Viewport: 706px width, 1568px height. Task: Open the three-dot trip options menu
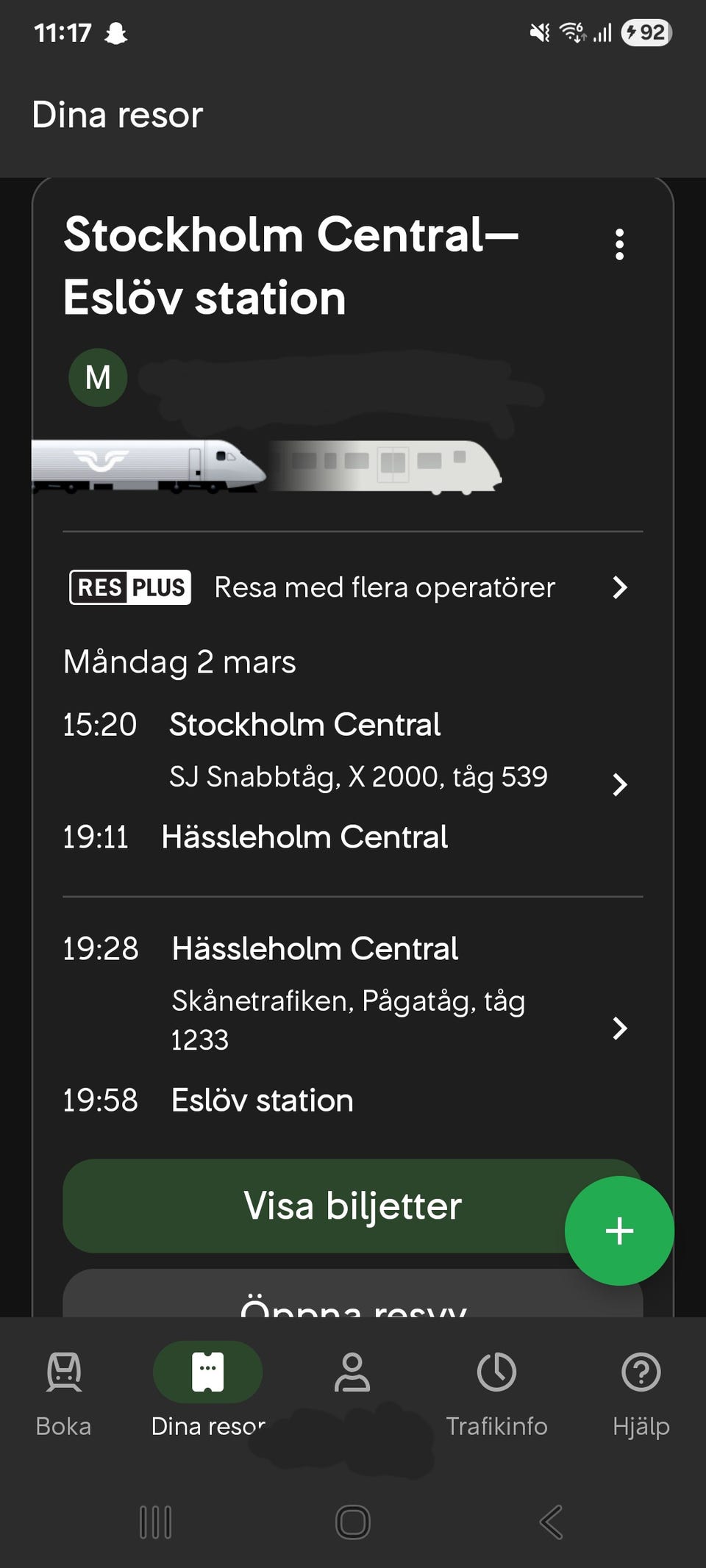(619, 244)
